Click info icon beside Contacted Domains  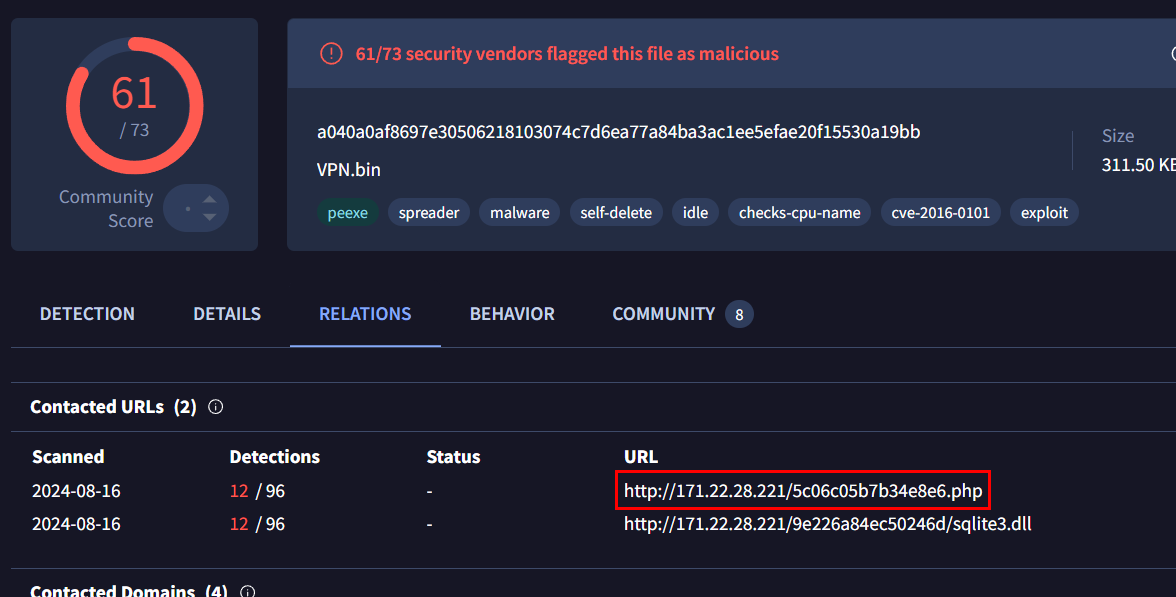click(247, 591)
